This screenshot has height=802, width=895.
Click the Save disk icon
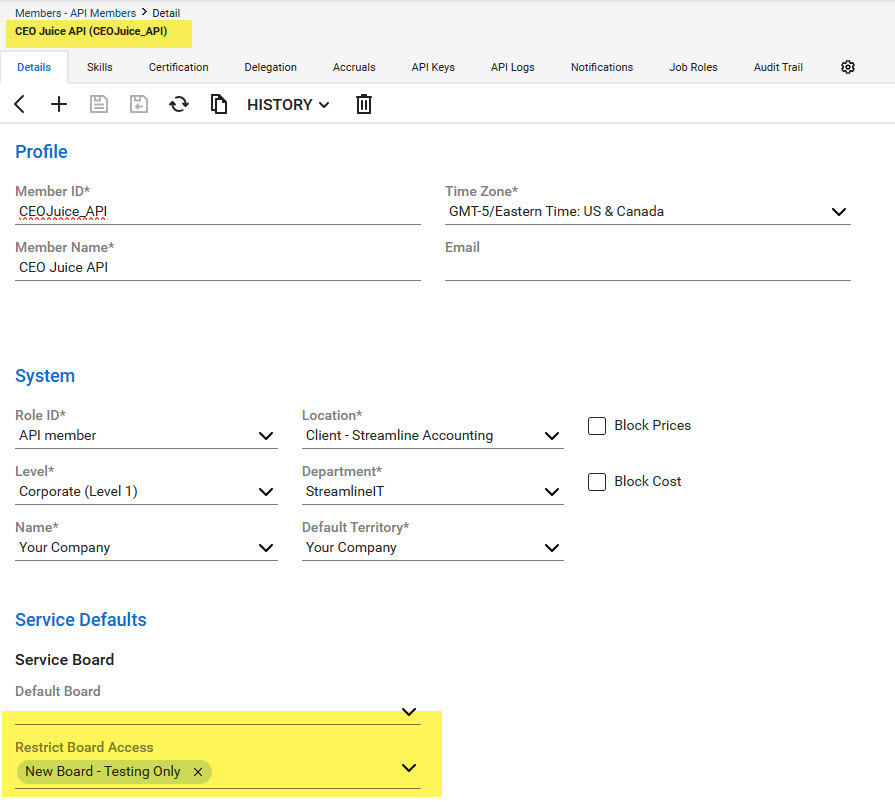pos(99,104)
